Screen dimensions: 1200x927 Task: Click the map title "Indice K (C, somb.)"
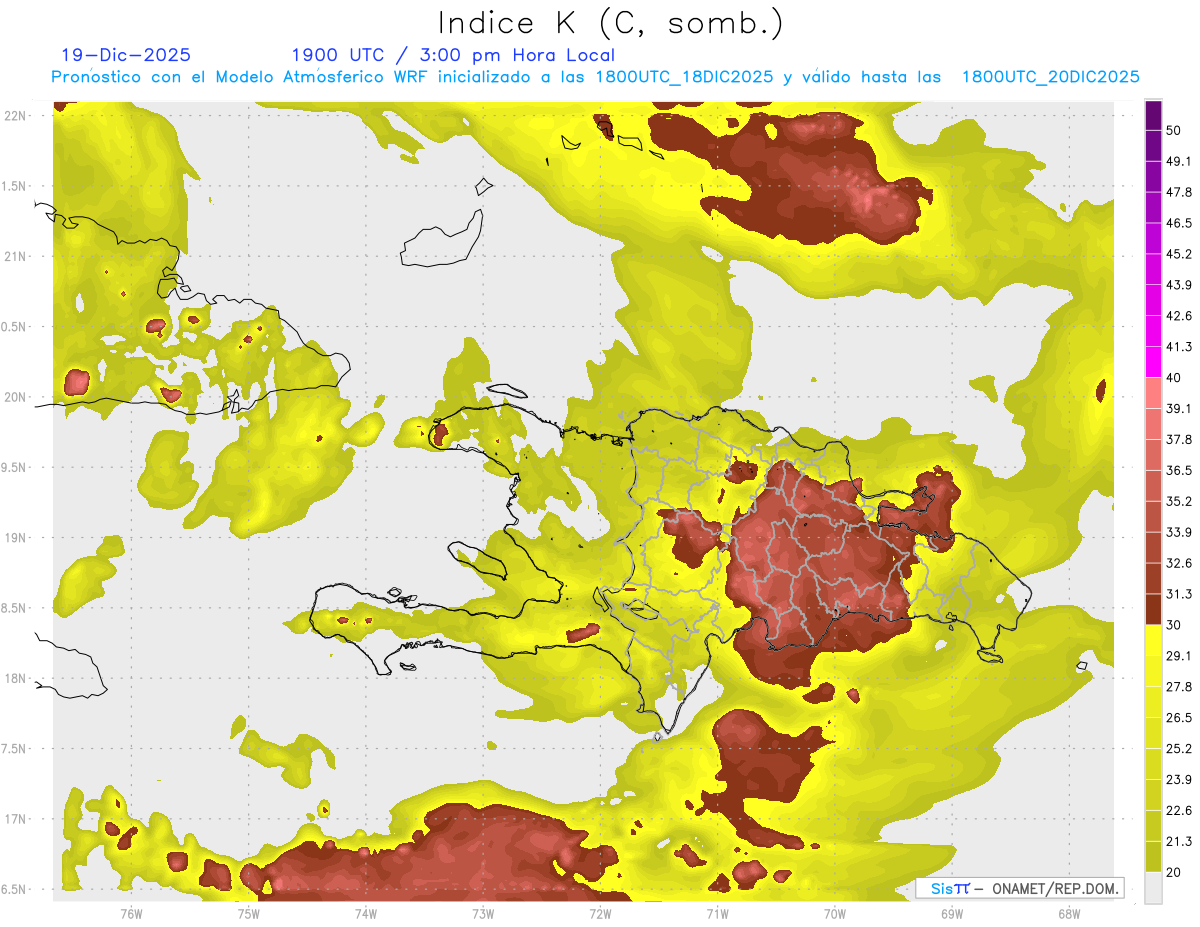[611, 22]
